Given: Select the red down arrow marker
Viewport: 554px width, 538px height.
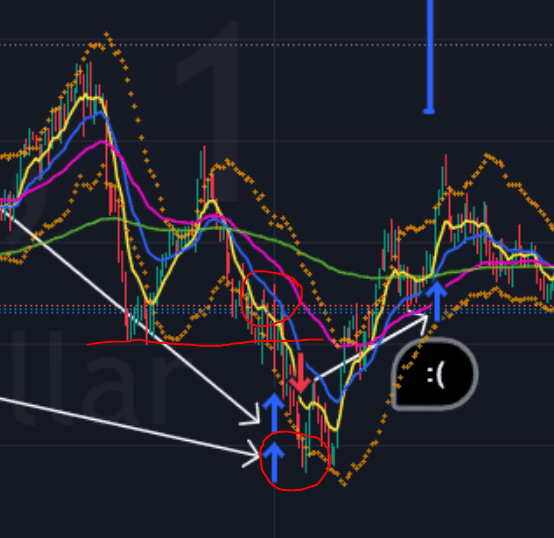Looking at the screenshot, I should 300,373.
